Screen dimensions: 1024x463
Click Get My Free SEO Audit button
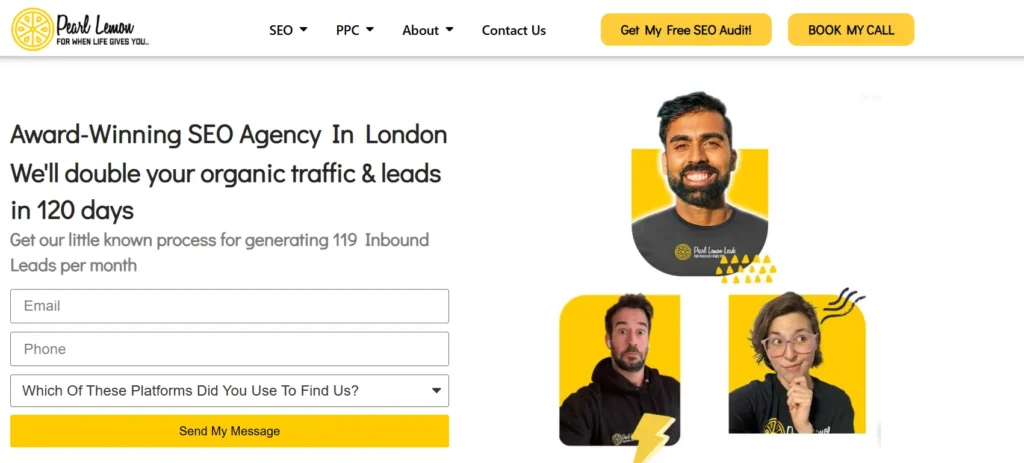click(x=686, y=29)
